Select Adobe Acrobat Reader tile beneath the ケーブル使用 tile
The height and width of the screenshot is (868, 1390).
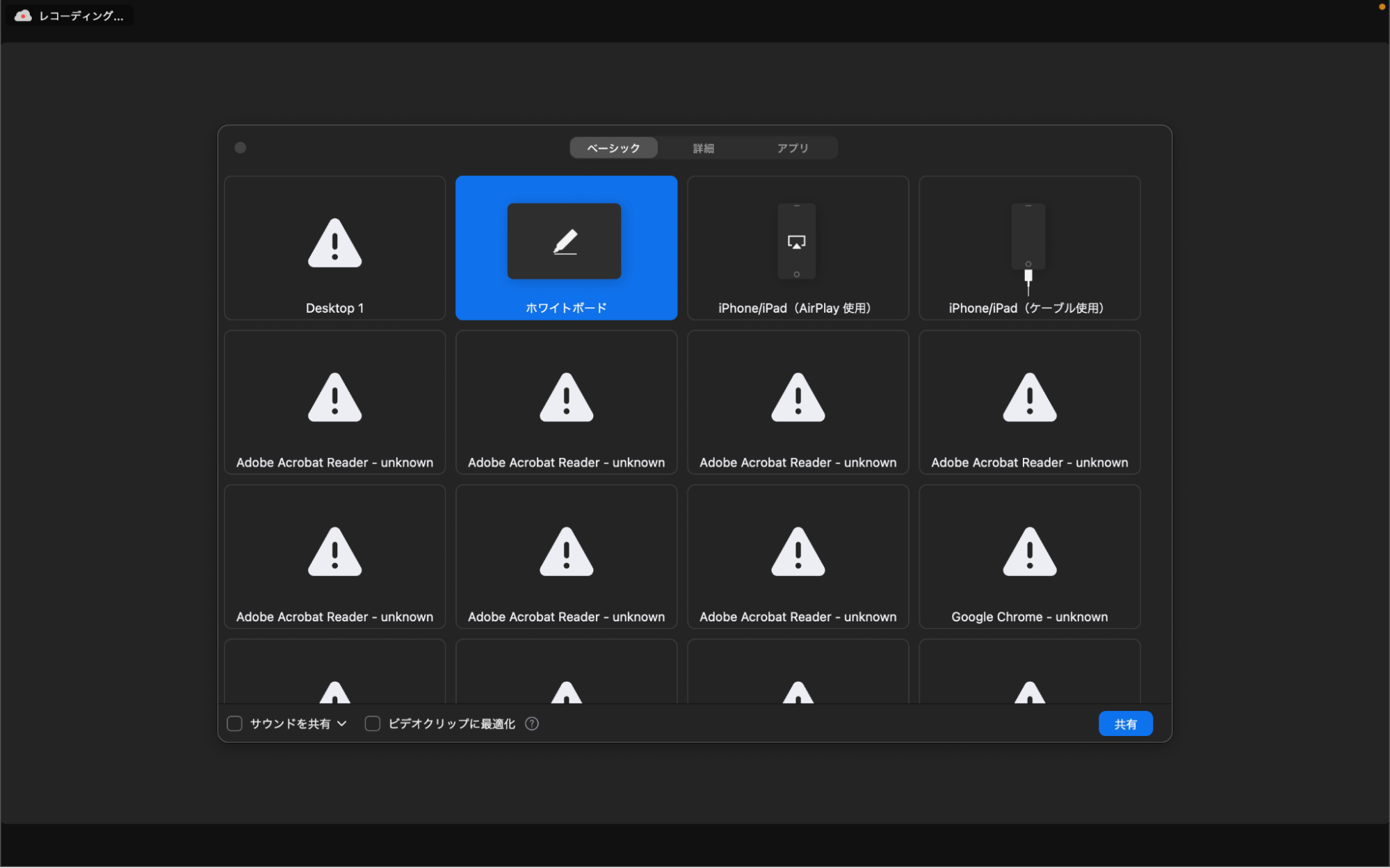pos(1029,402)
